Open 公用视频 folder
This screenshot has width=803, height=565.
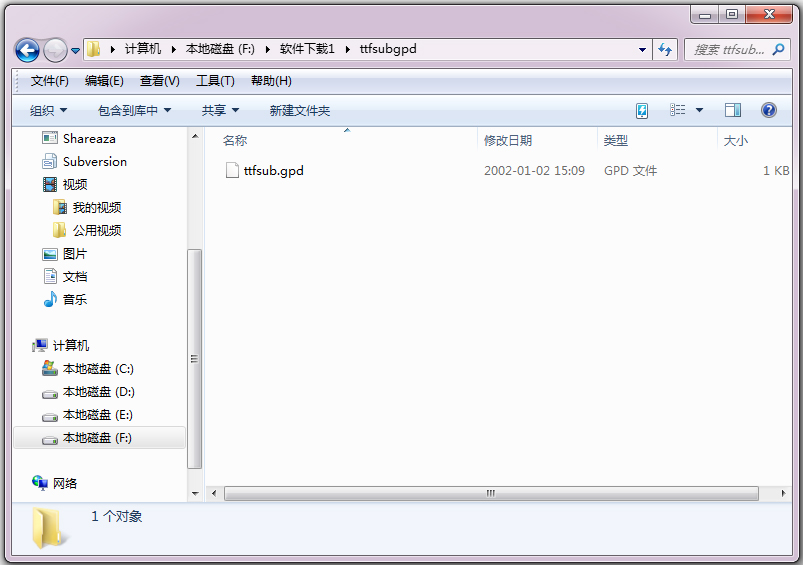coord(87,231)
